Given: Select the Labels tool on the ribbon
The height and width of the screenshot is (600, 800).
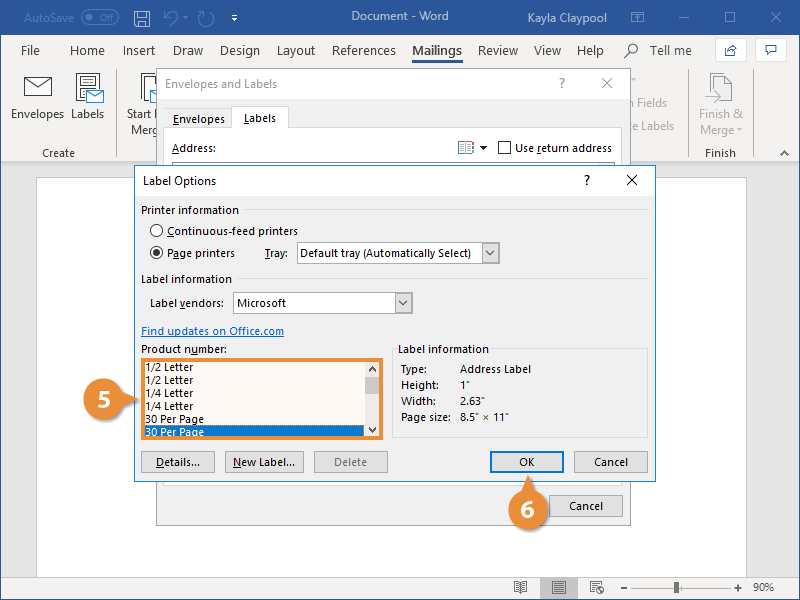Looking at the screenshot, I should pyautogui.click(x=88, y=97).
